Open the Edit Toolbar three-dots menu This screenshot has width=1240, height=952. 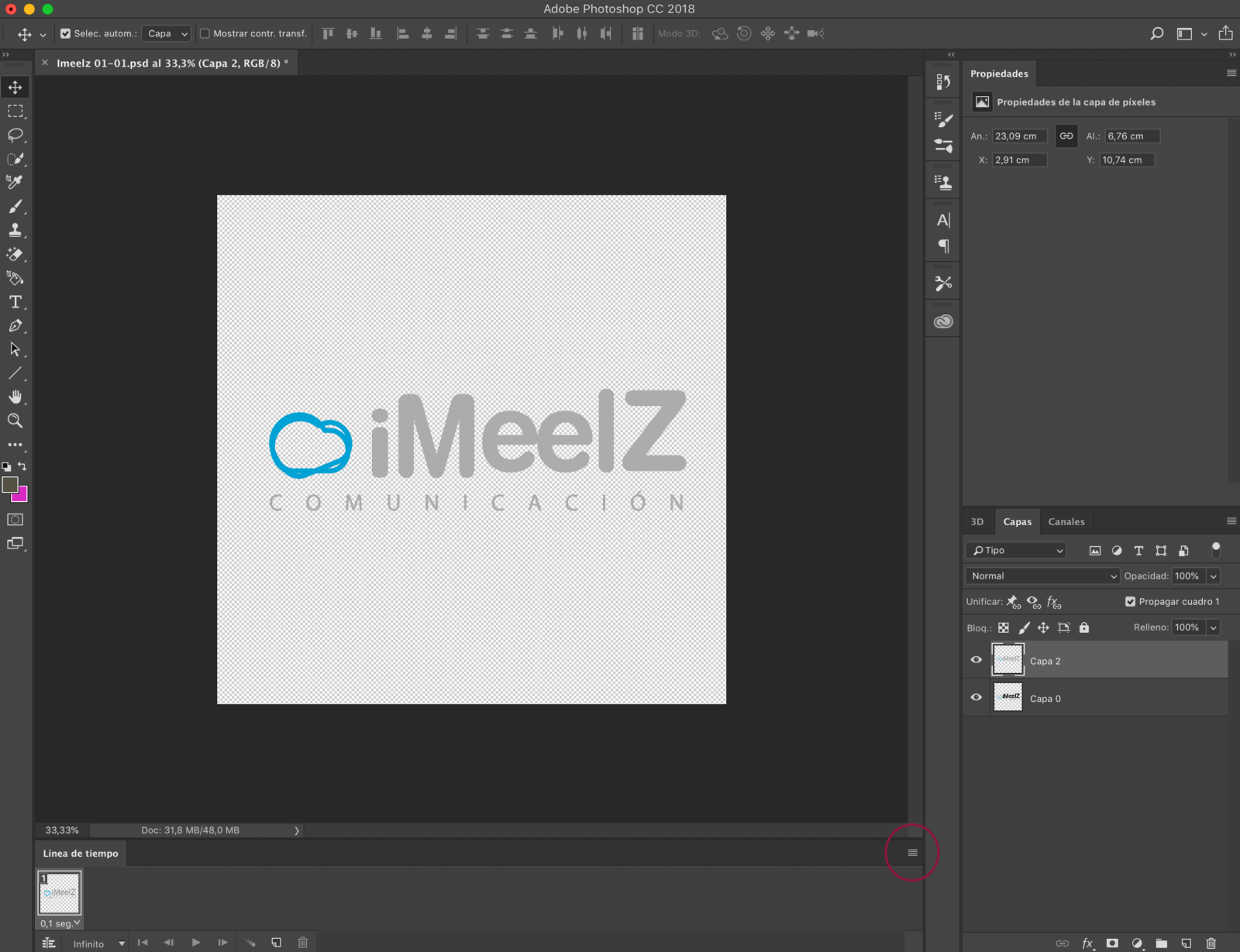pyautogui.click(x=15, y=445)
